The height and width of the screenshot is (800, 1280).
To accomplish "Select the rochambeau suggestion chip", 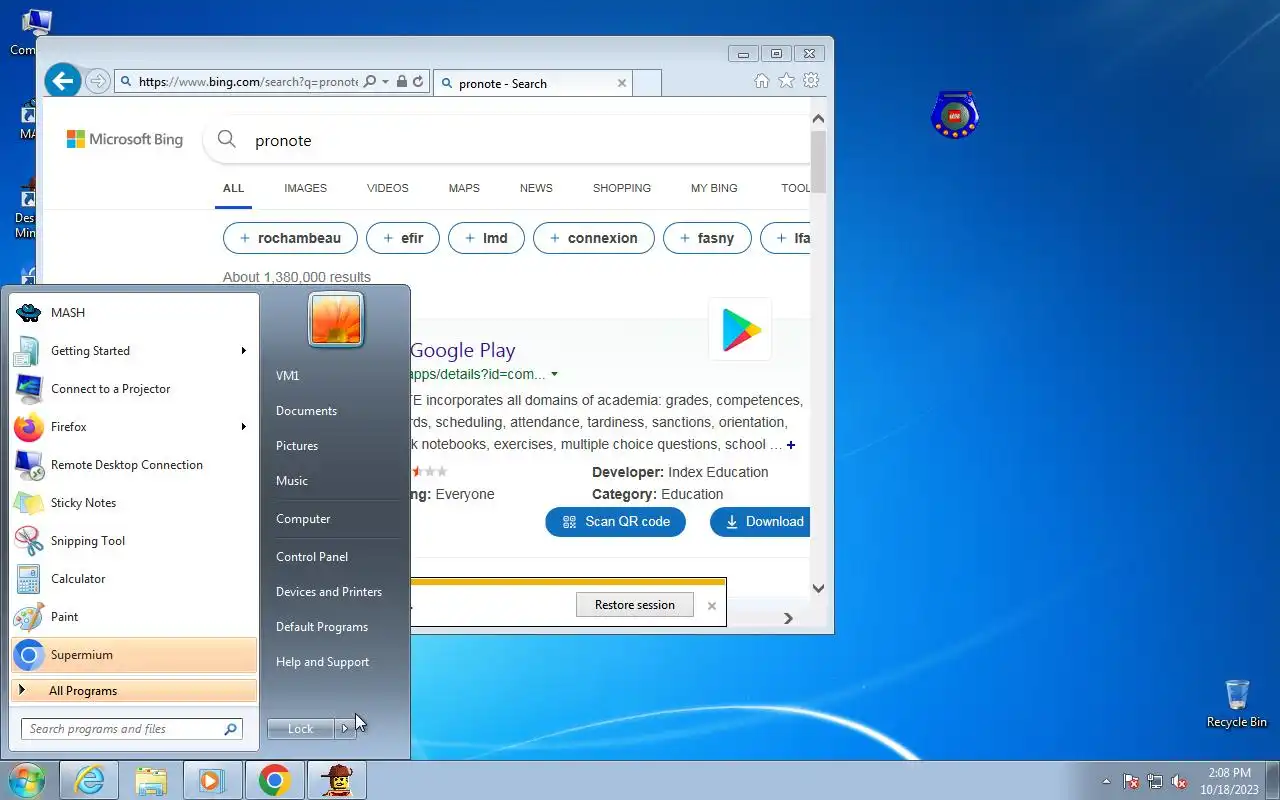I will click(x=290, y=238).
